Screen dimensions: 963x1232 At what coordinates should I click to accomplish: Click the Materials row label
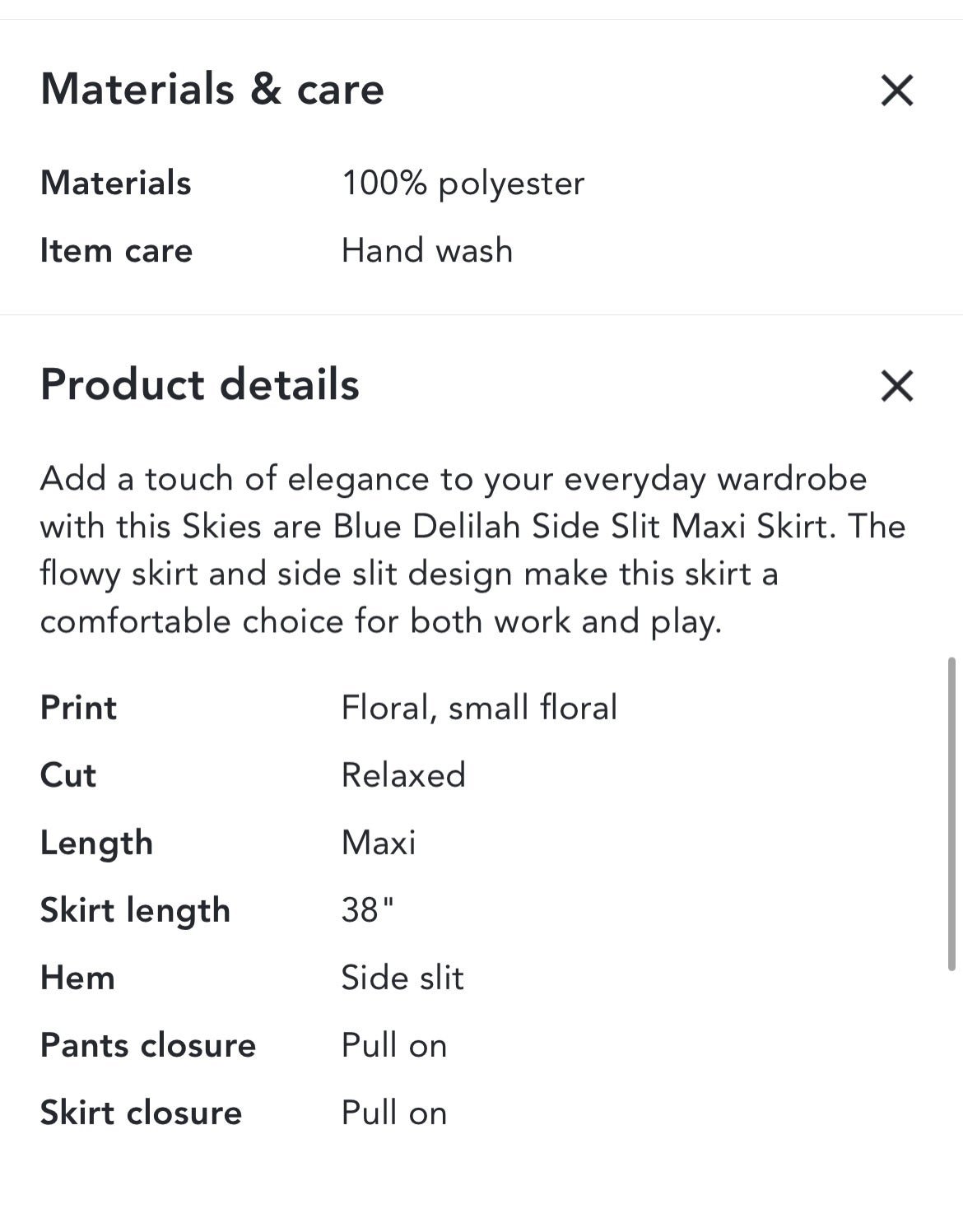point(116,183)
